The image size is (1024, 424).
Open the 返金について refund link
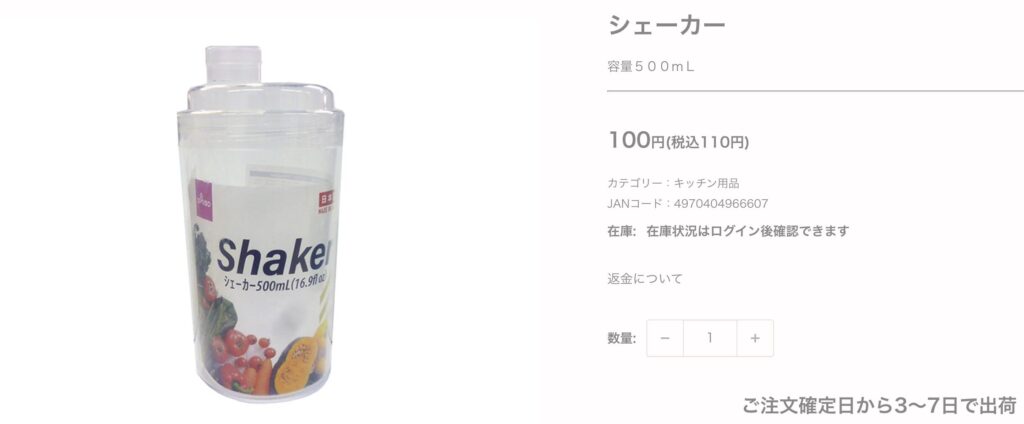[x=645, y=279]
